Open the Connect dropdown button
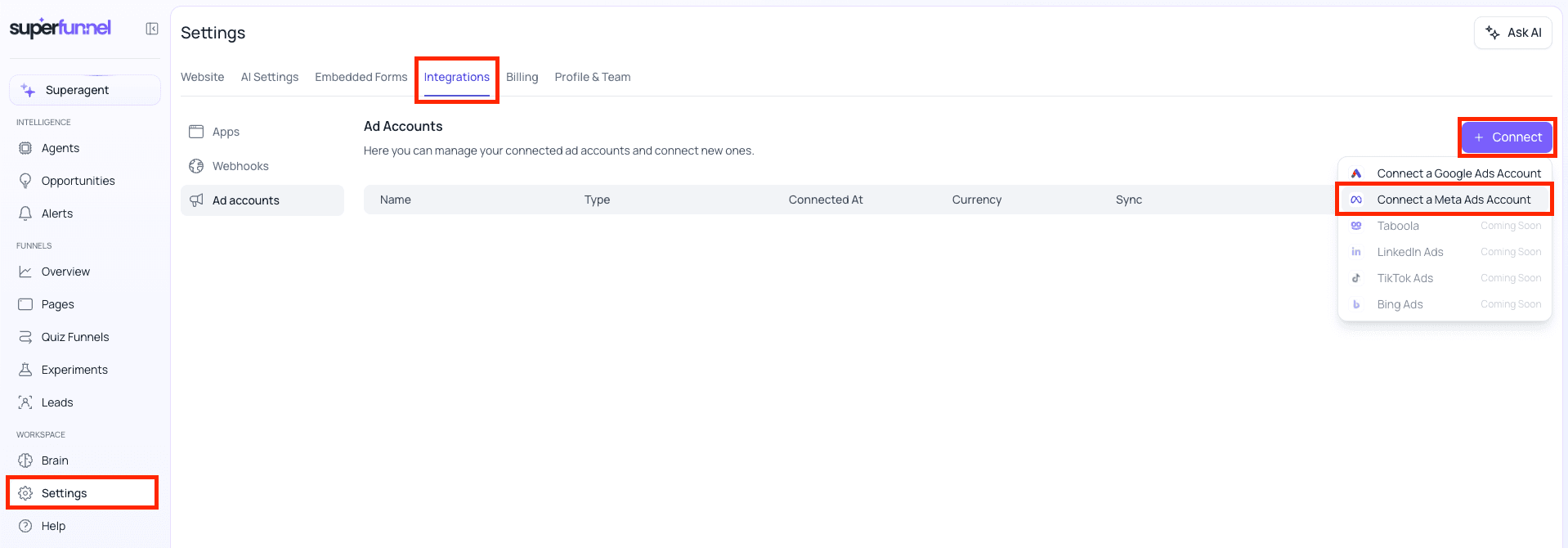 point(1507,137)
